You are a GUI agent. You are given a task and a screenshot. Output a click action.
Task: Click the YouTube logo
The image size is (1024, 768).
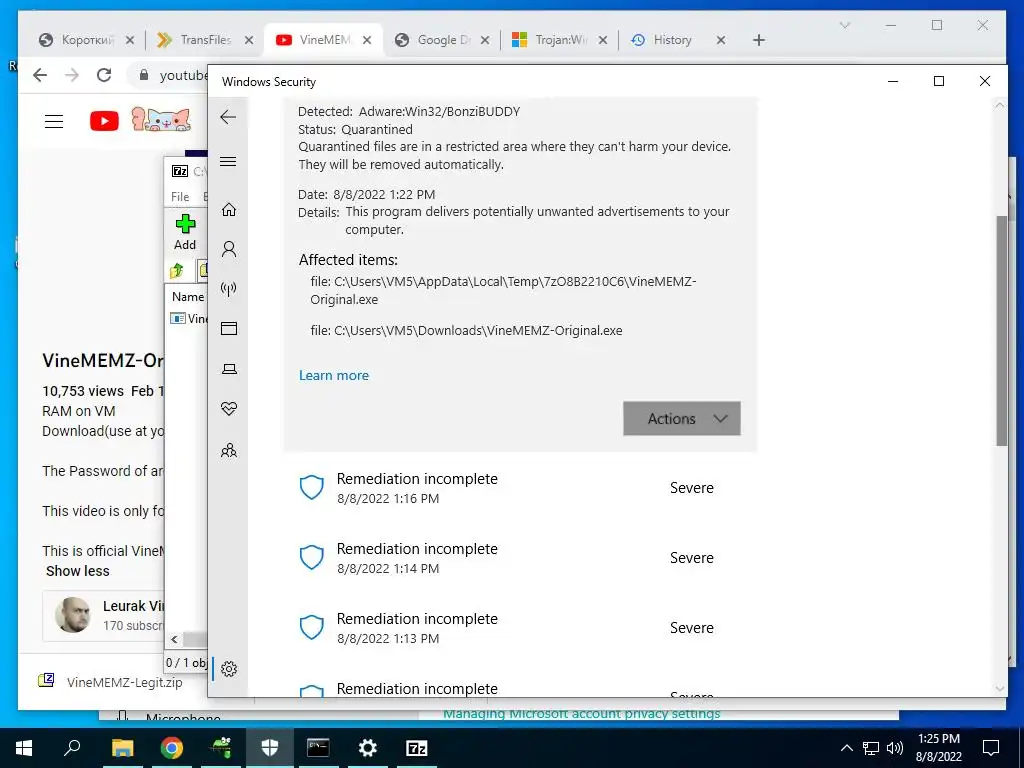pos(104,121)
